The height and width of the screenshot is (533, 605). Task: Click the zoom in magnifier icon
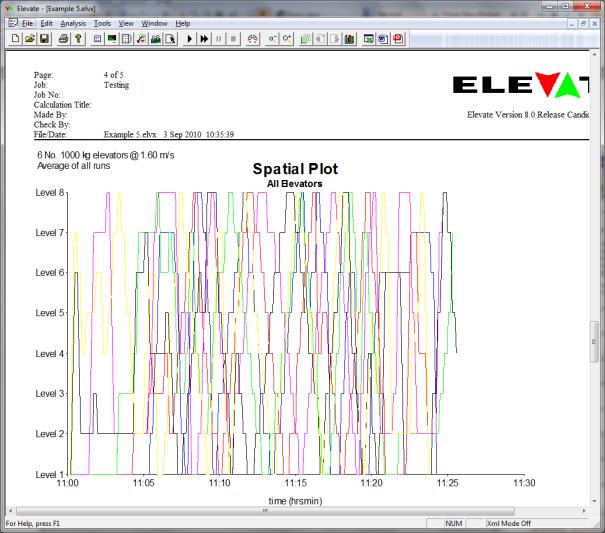286,39
